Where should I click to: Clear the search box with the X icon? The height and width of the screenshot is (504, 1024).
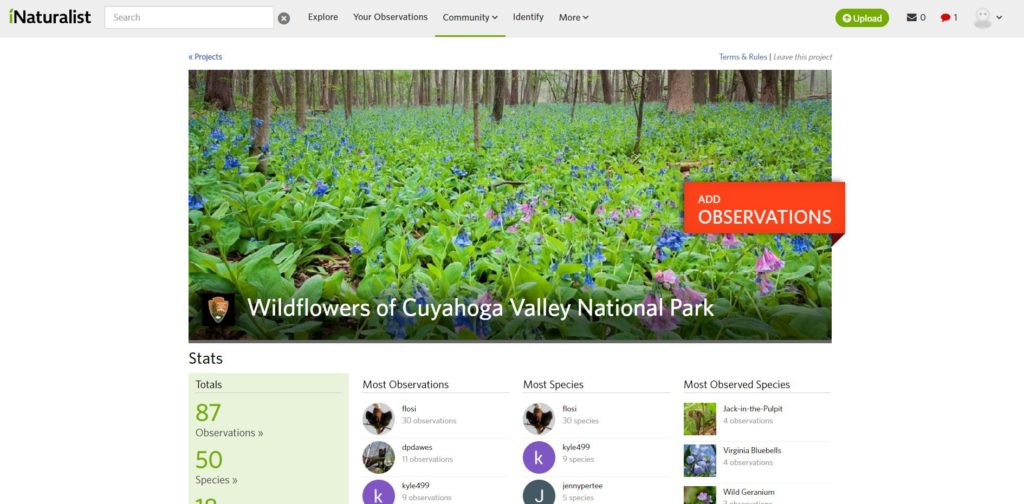click(283, 18)
